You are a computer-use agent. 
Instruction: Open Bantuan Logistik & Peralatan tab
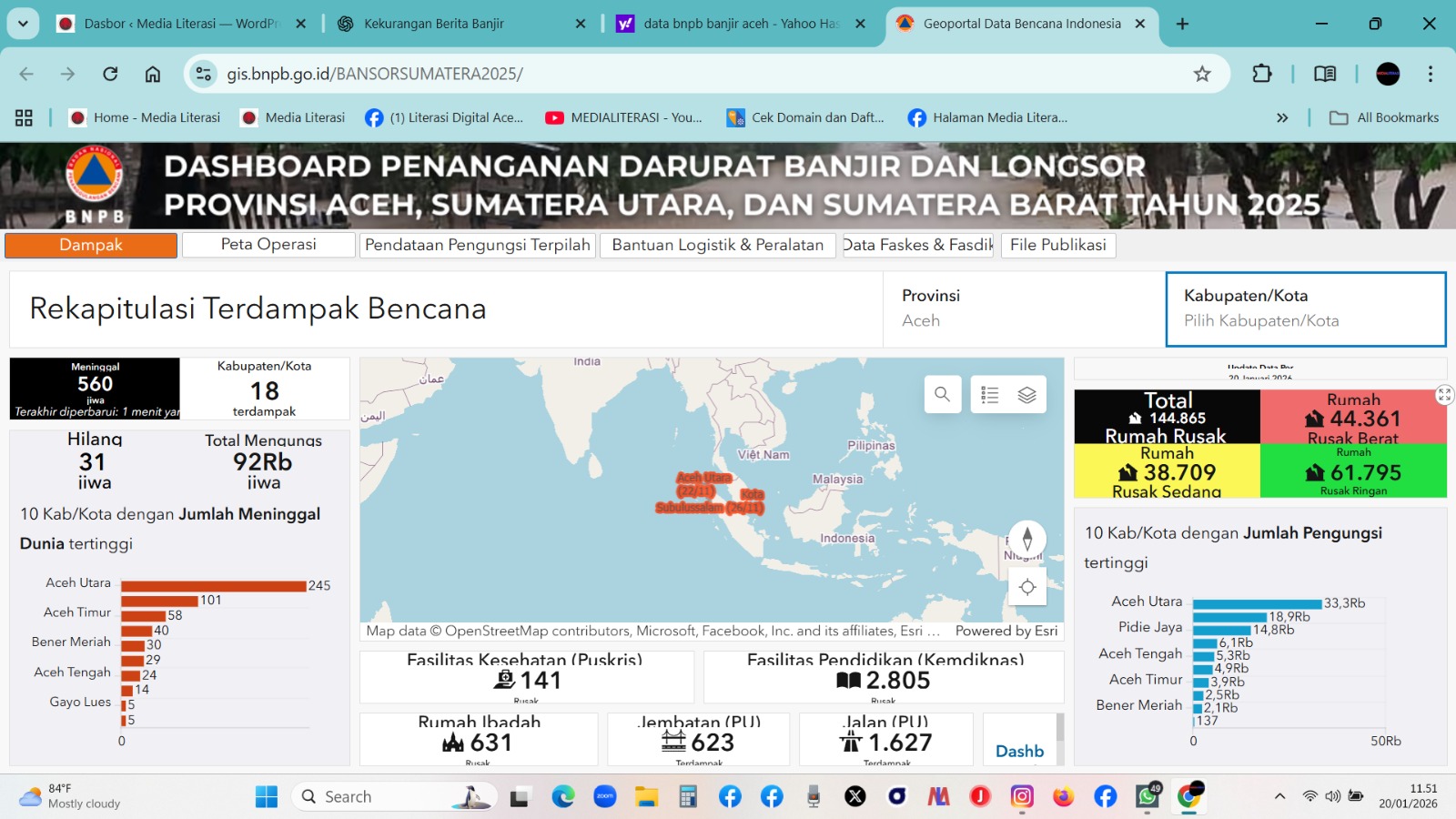717,245
